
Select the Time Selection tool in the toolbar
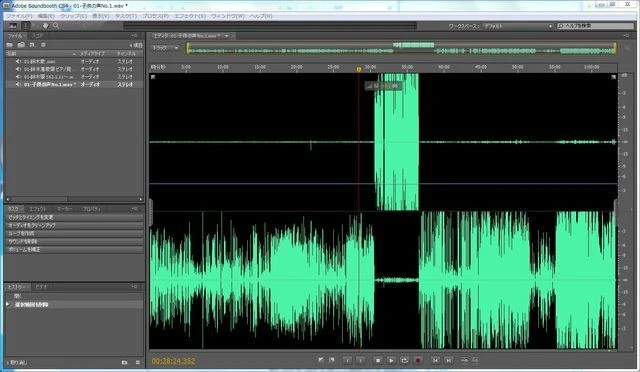click(25, 26)
